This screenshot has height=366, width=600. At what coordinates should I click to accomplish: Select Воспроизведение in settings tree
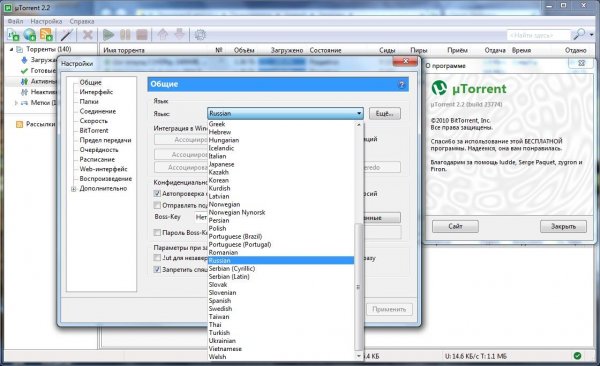(x=106, y=179)
